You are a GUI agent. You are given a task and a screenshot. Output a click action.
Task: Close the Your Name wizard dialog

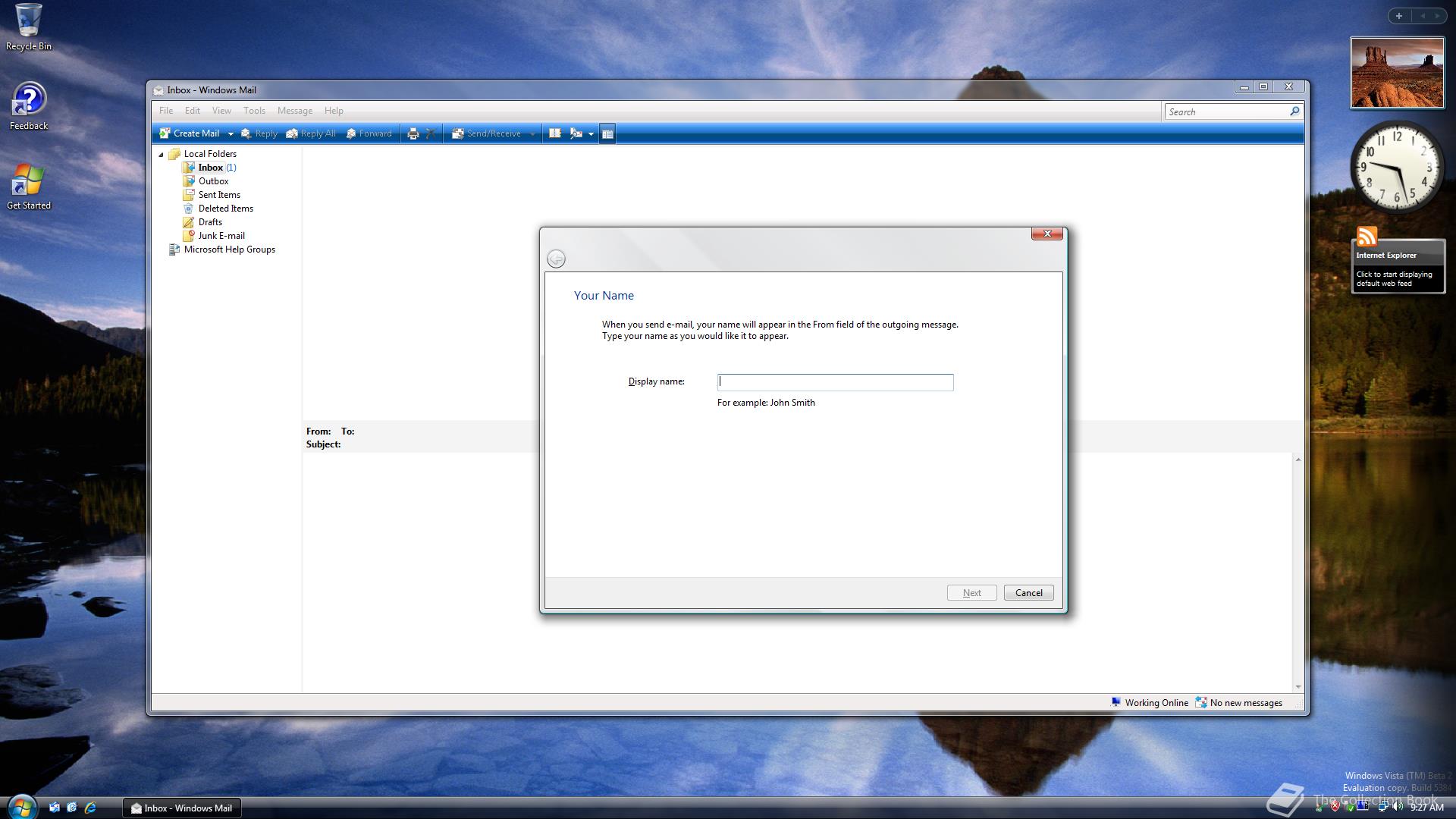(x=1047, y=234)
